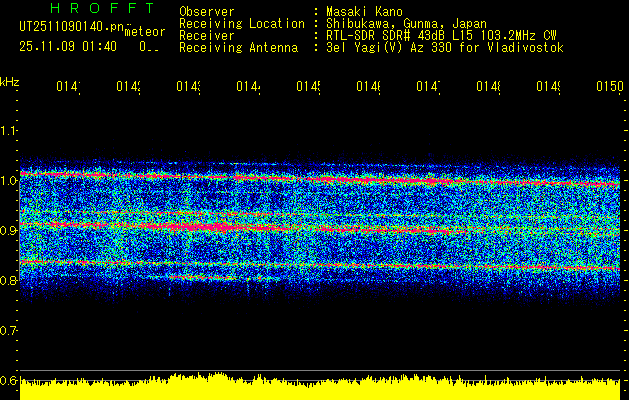629x400 pixels.
Task: Click the 0142 time axis marker
Action: pyautogui.click(x=128, y=86)
